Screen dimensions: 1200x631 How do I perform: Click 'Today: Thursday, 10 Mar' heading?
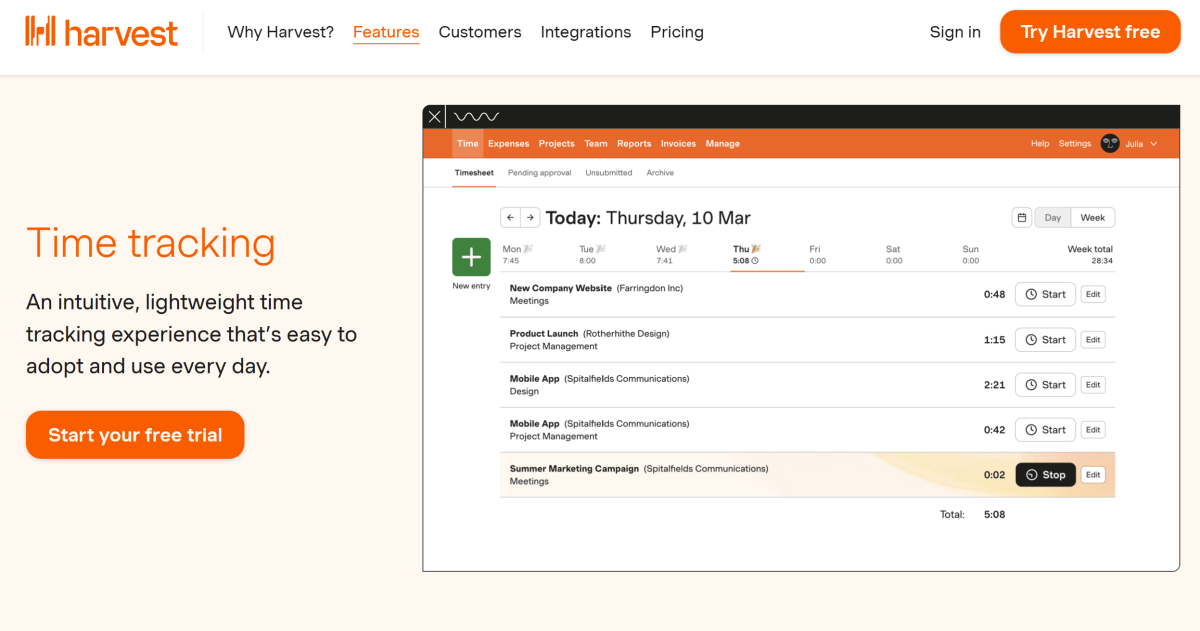coord(648,218)
